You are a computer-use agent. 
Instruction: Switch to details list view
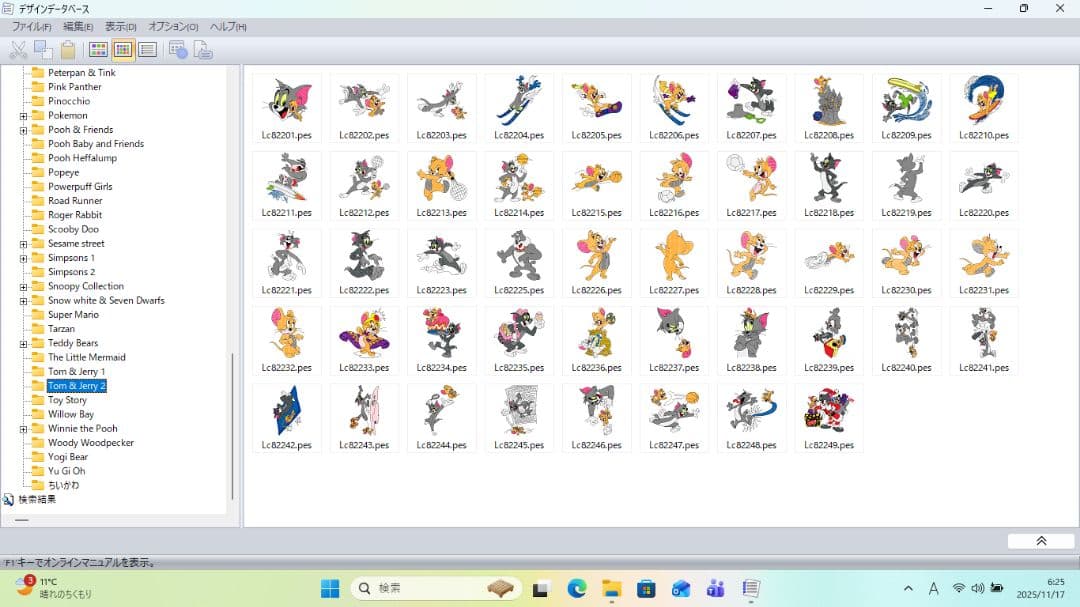148,50
